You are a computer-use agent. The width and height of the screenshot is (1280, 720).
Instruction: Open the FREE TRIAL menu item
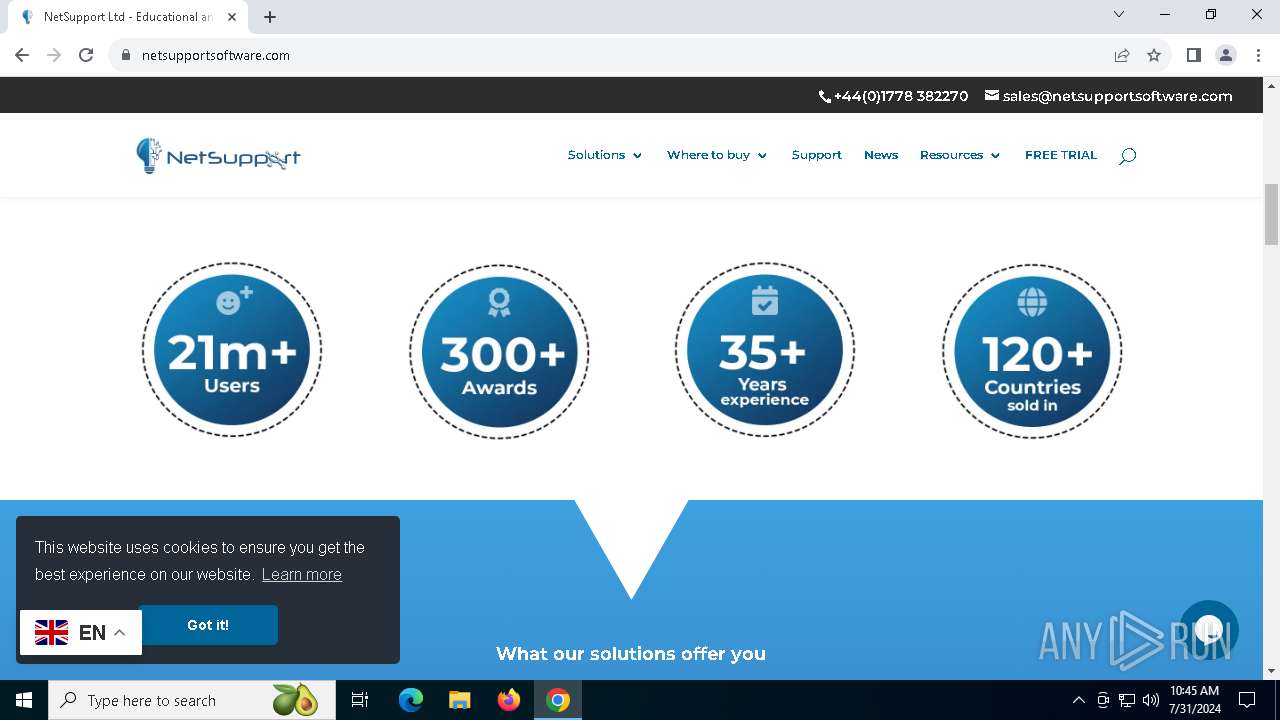pyautogui.click(x=1061, y=155)
